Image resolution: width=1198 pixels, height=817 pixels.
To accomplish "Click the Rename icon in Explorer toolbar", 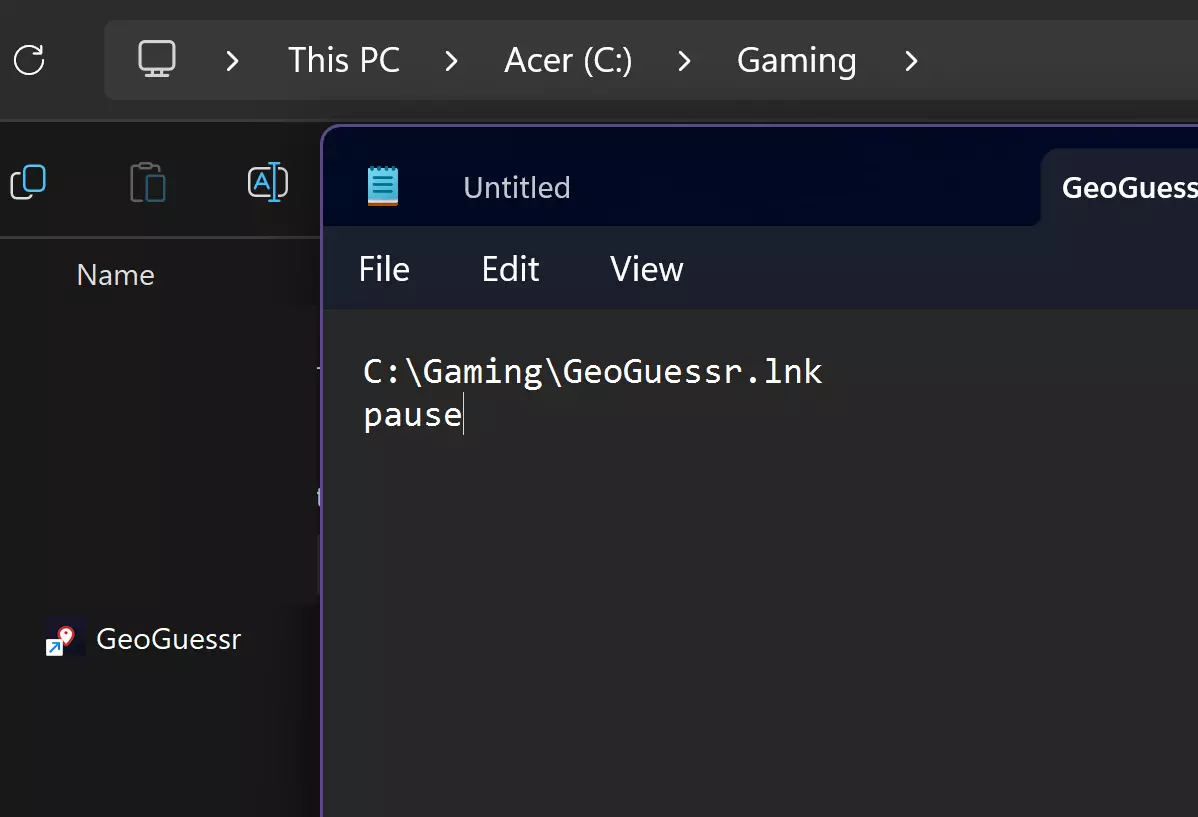I will [267, 183].
